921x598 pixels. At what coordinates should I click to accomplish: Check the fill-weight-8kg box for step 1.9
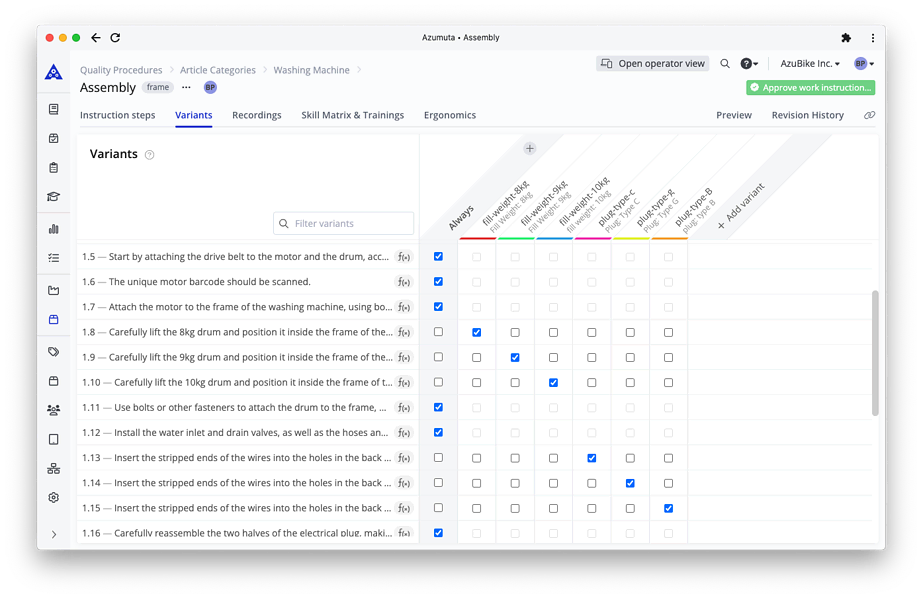tap(477, 357)
